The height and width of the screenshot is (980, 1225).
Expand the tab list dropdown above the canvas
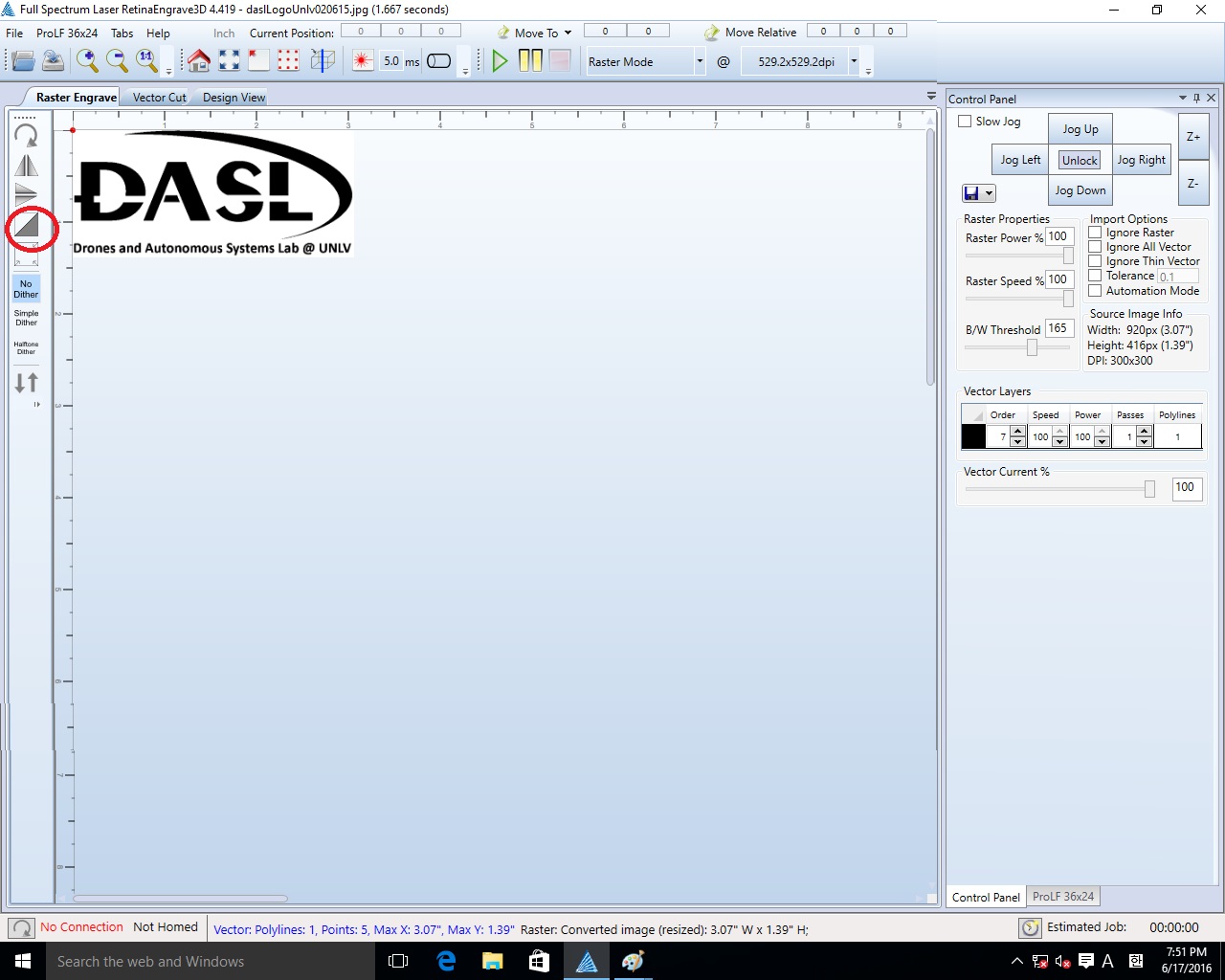931,96
